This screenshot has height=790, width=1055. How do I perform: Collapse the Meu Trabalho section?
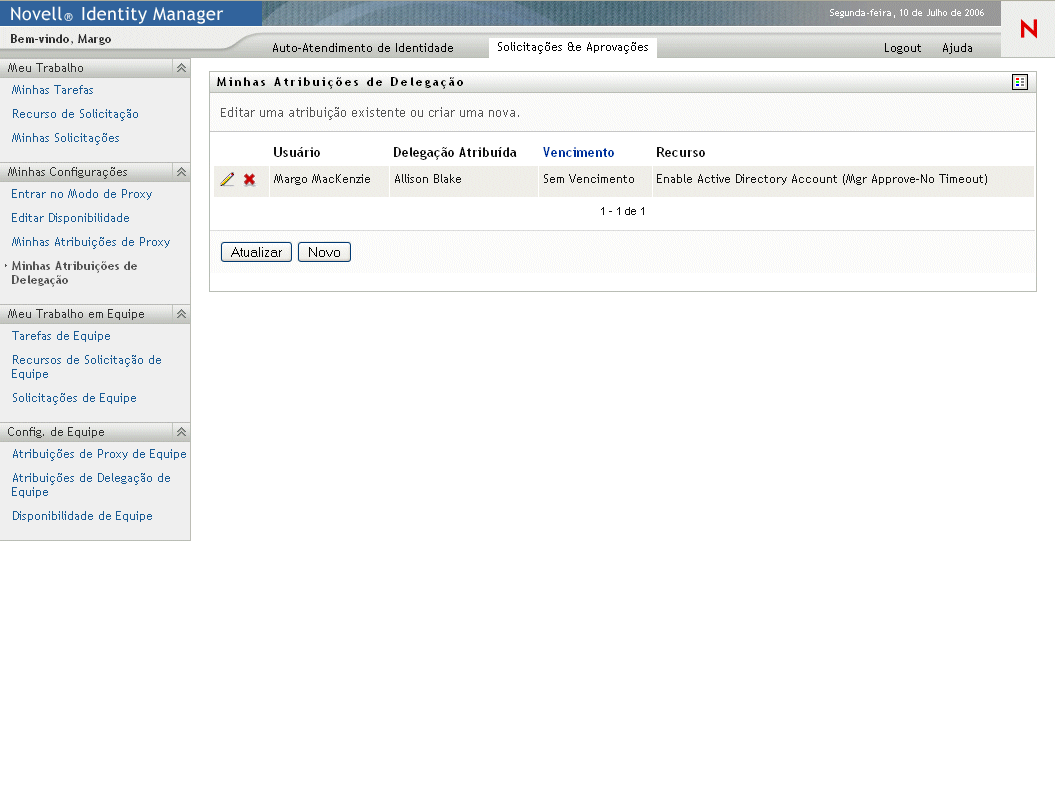click(181, 68)
